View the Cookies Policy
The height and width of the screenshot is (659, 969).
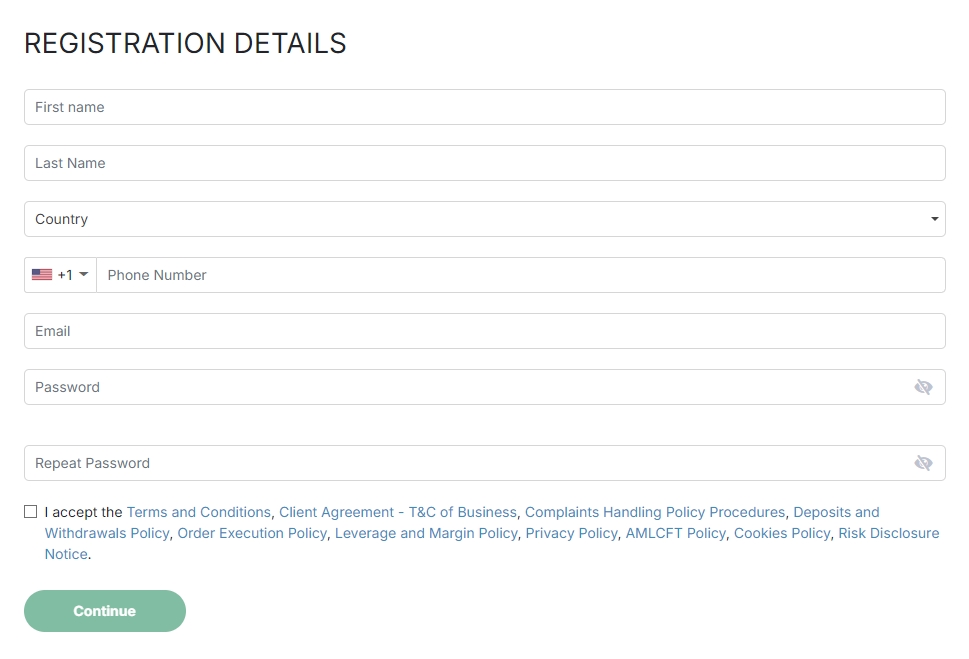(782, 533)
